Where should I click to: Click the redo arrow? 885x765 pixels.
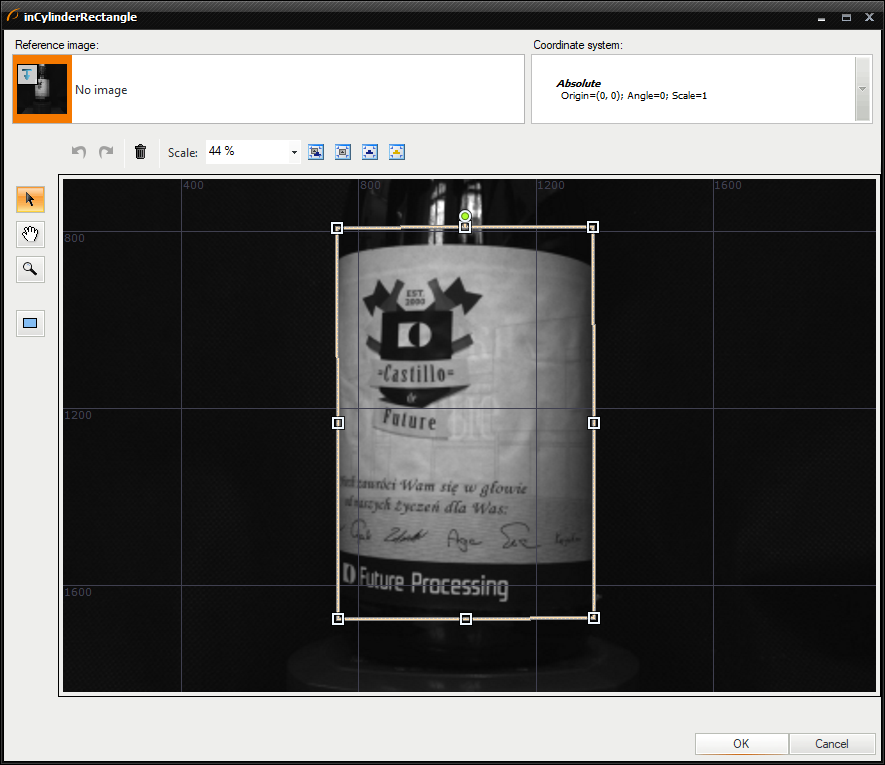pyautogui.click(x=105, y=152)
